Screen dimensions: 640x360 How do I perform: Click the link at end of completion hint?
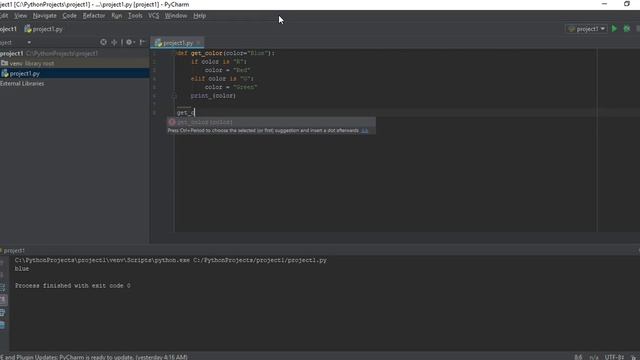click(x=364, y=131)
